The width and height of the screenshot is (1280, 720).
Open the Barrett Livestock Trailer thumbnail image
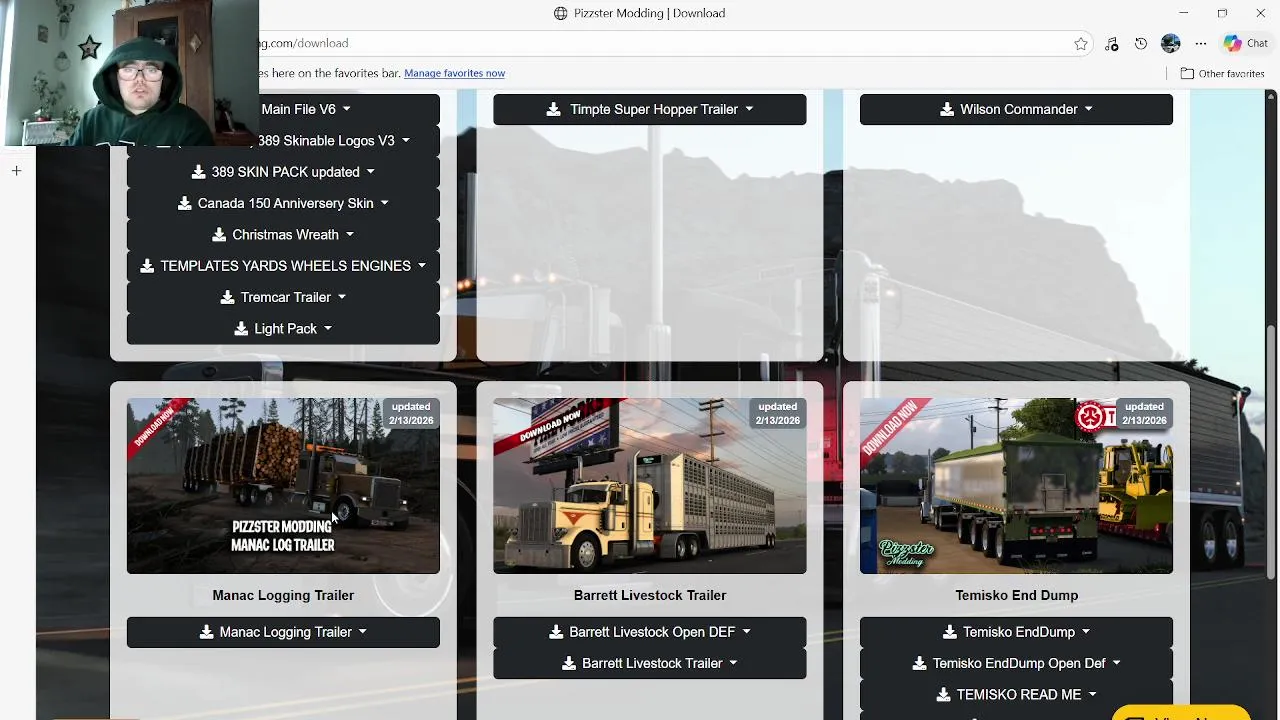click(650, 486)
